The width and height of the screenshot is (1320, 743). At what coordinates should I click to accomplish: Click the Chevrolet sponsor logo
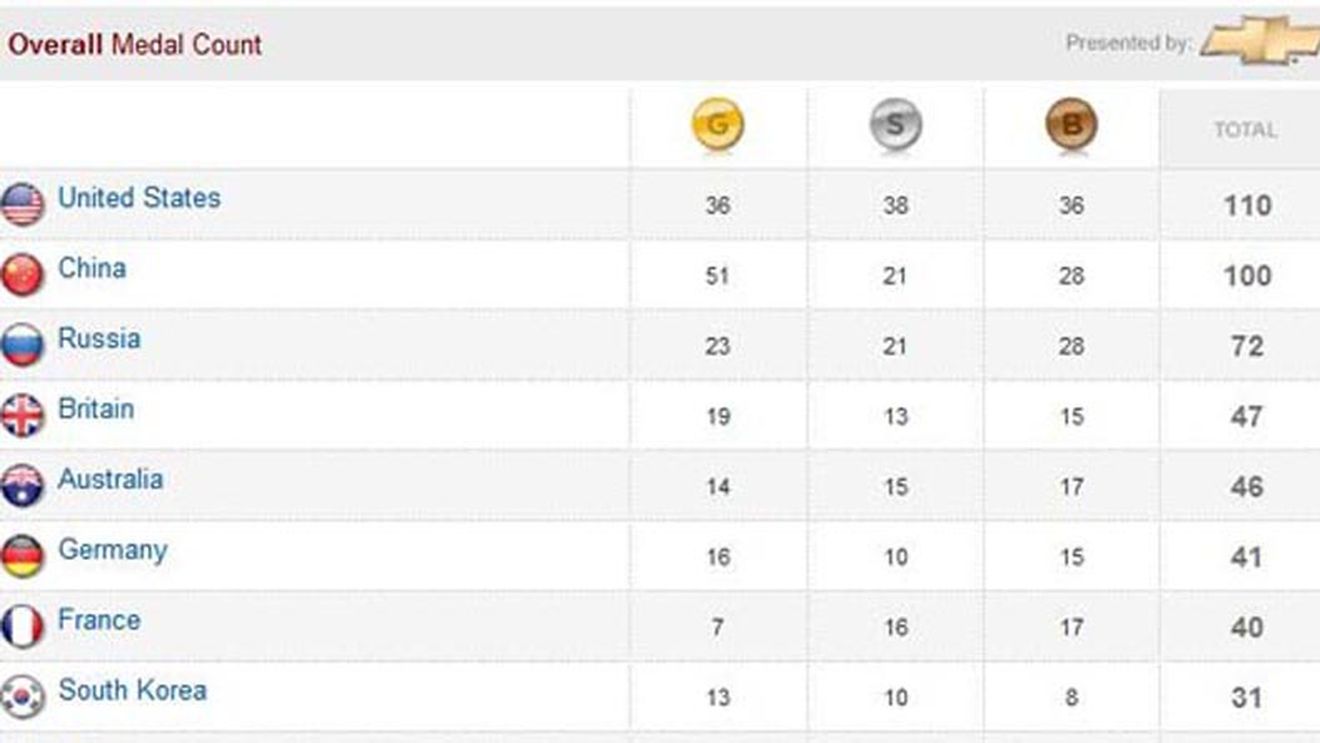point(1261,41)
